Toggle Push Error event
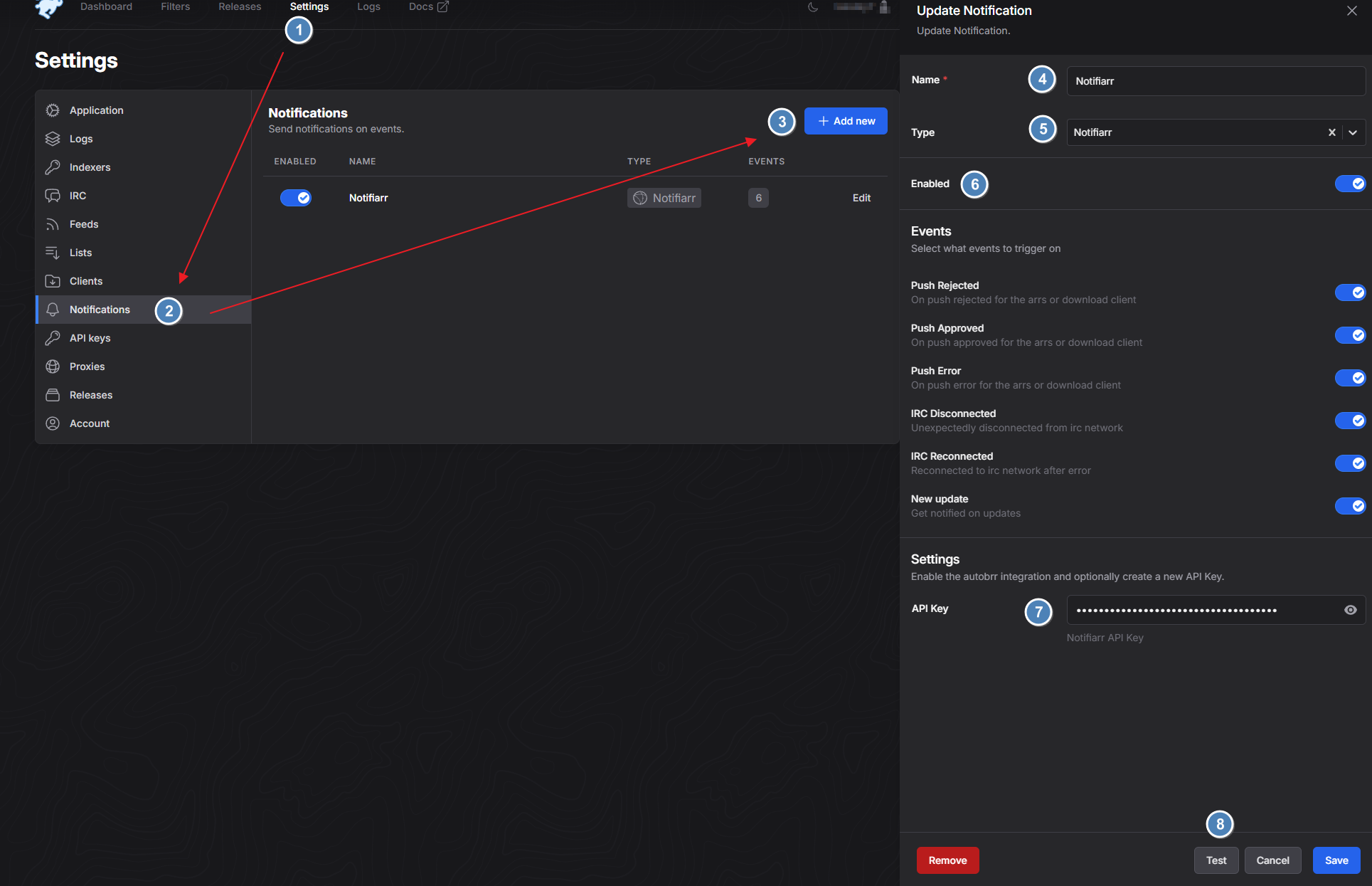Viewport: 1372px width, 886px height. click(1350, 378)
